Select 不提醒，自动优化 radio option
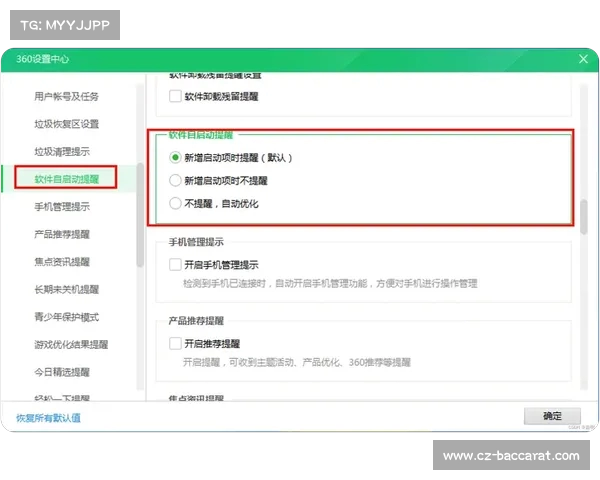 coord(175,203)
